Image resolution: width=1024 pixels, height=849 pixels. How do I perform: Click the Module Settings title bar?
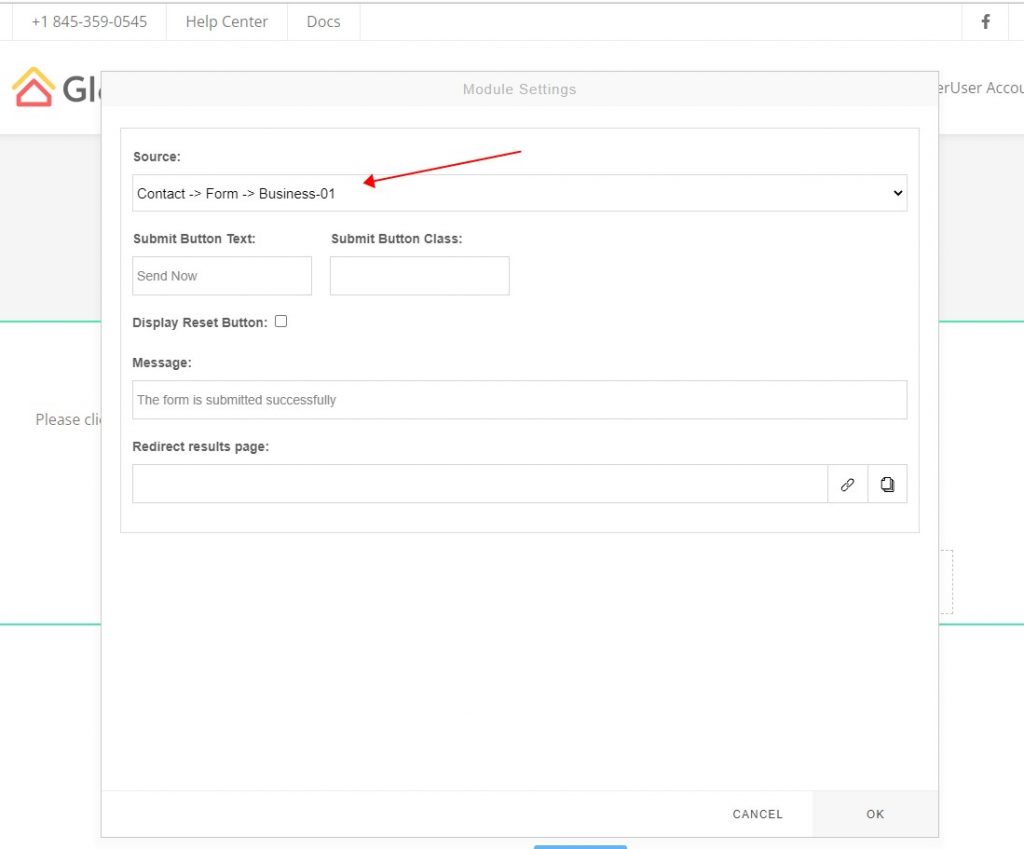pyautogui.click(x=519, y=89)
